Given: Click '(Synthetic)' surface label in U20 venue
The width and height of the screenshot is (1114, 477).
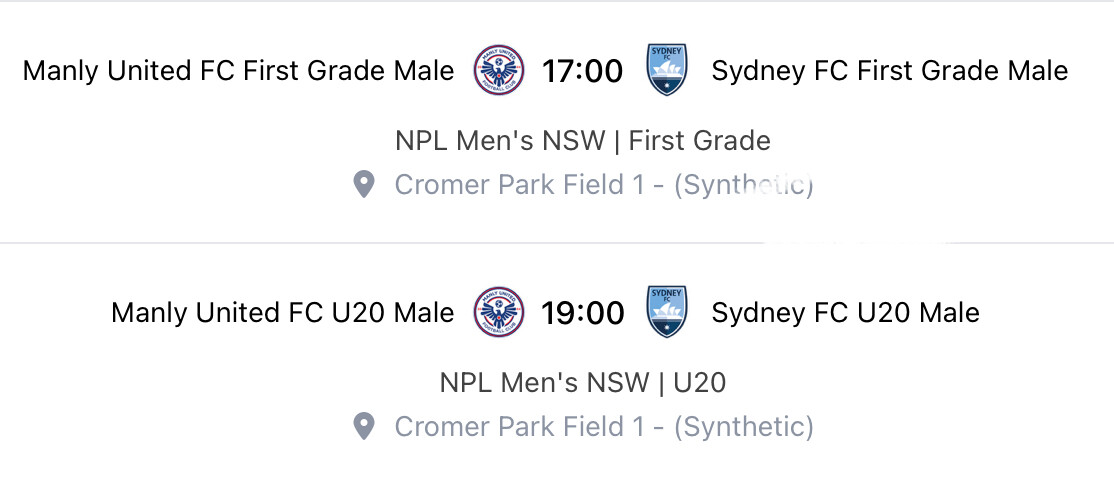Looking at the screenshot, I should pyautogui.click(x=744, y=427).
